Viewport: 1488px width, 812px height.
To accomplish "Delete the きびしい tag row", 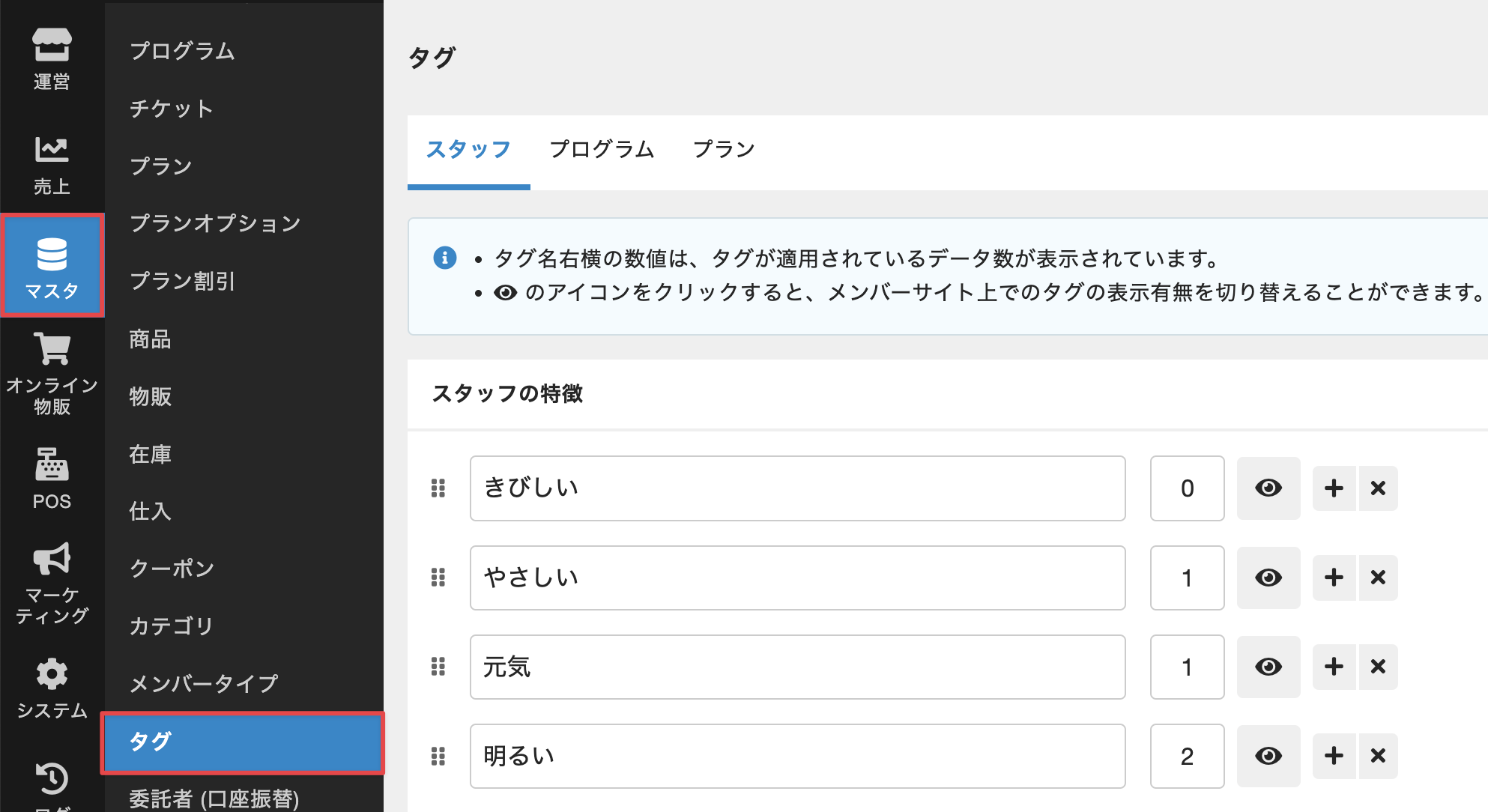I will (1378, 488).
